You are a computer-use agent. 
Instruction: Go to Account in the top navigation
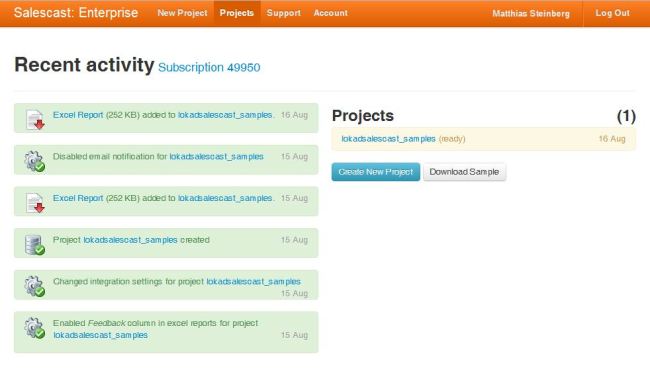click(331, 13)
